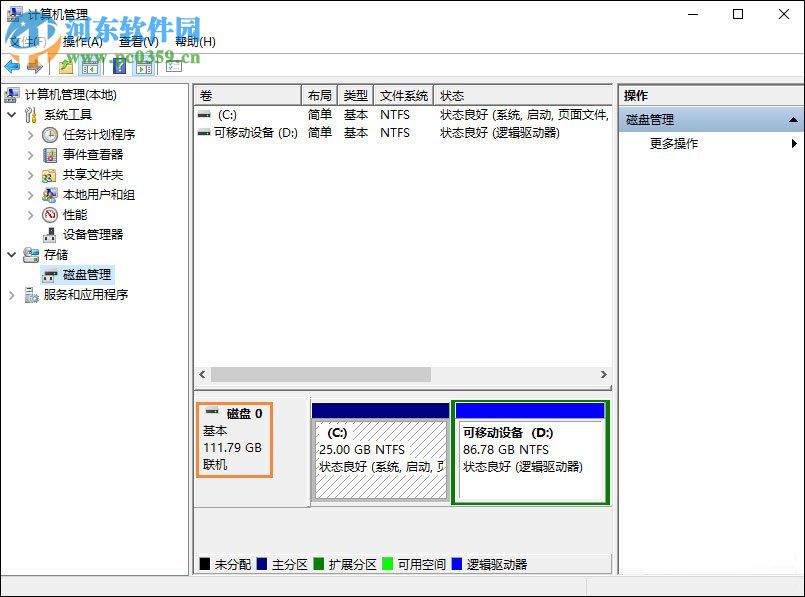
Task: Toggle the console tree visibility toolbar button
Action: [x=88, y=67]
